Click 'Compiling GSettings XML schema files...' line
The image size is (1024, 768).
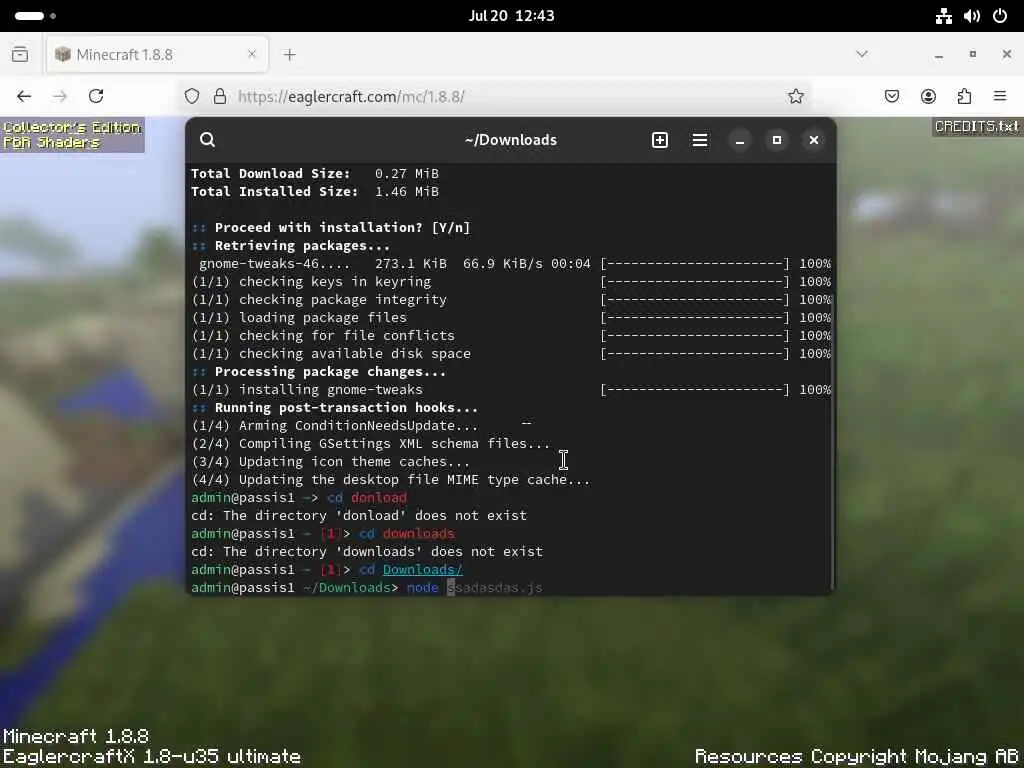tap(371, 443)
